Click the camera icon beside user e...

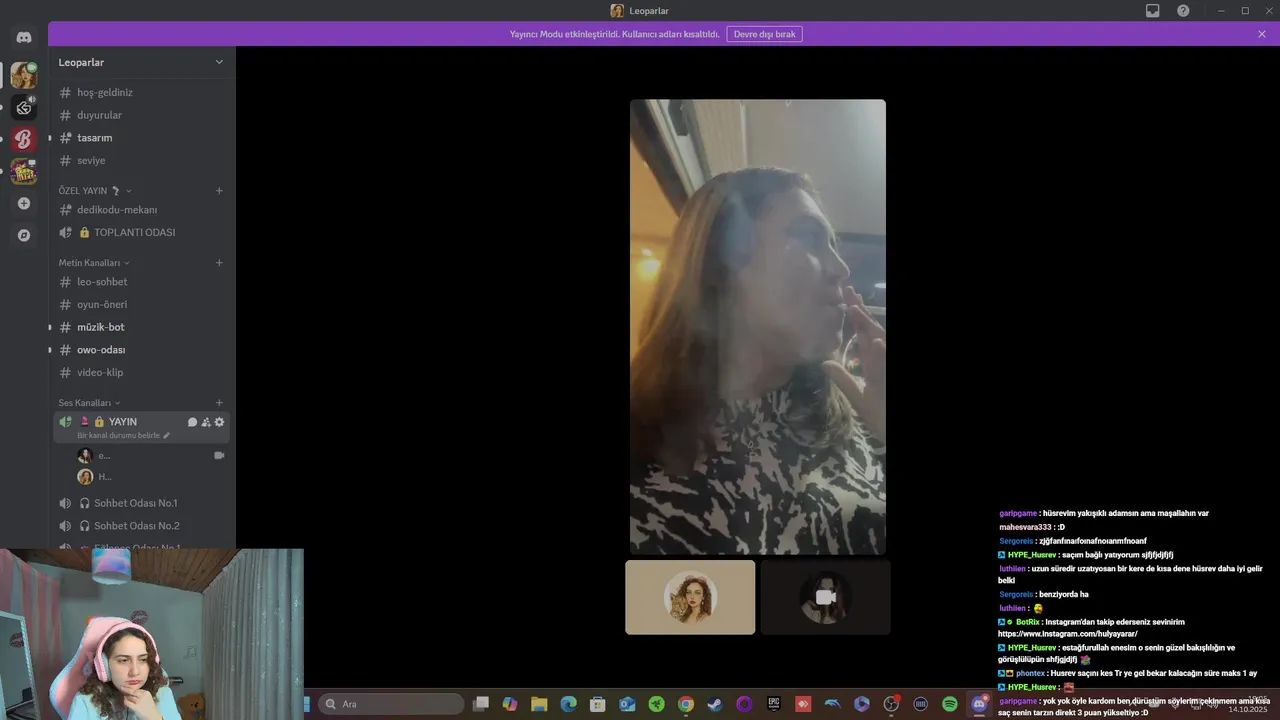pyautogui.click(x=219, y=455)
